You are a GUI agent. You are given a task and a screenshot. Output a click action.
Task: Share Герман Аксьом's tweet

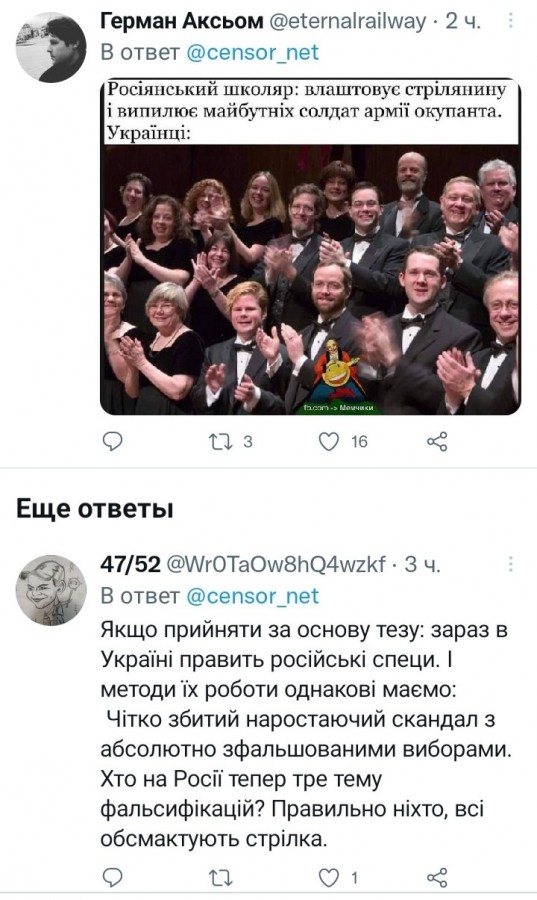437,441
